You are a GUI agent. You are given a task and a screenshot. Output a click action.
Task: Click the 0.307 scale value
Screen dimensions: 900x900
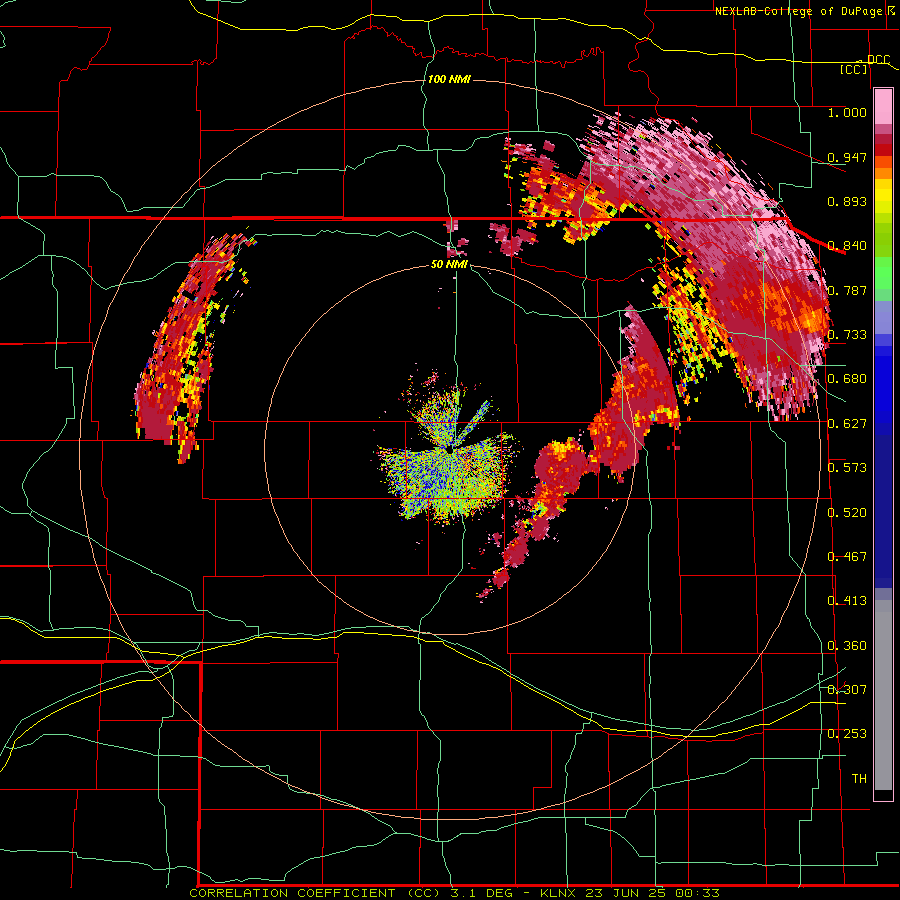click(847, 690)
